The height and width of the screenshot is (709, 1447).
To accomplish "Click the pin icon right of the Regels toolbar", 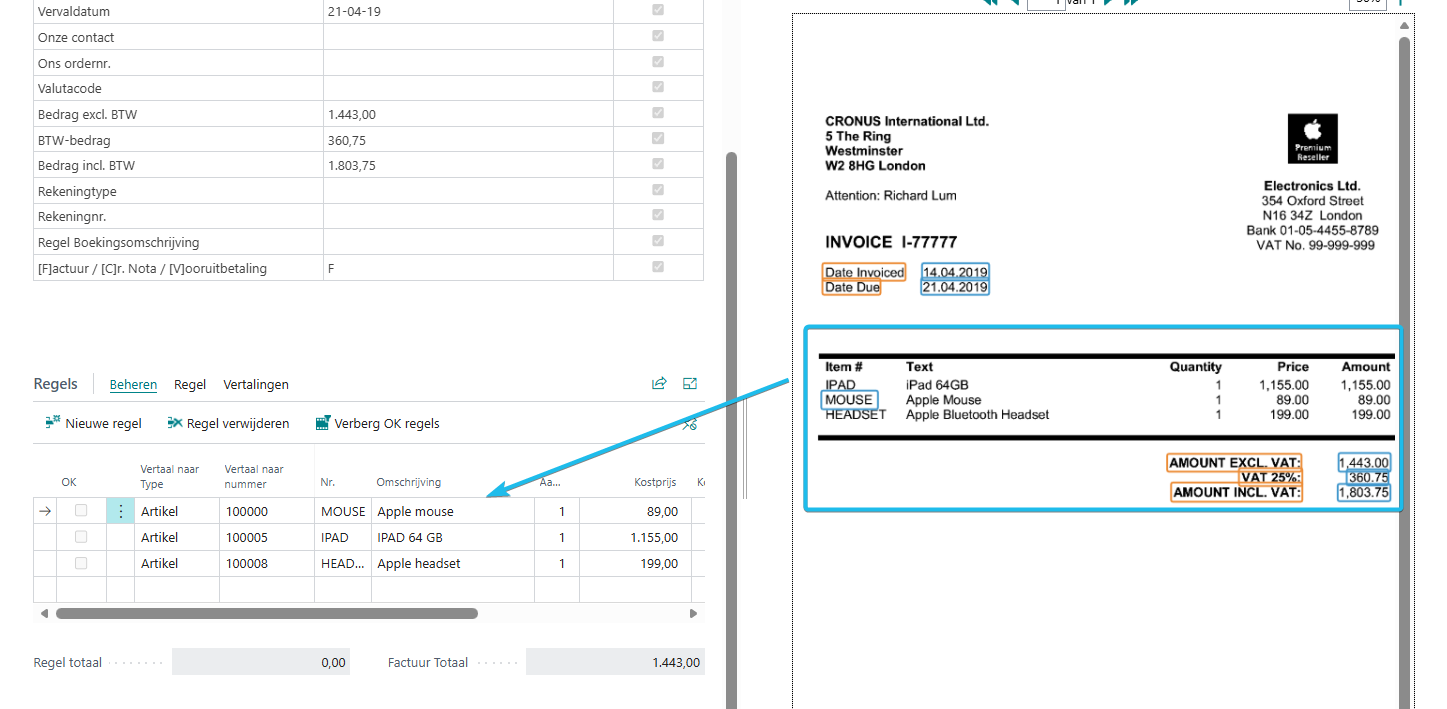I will pos(689,424).
